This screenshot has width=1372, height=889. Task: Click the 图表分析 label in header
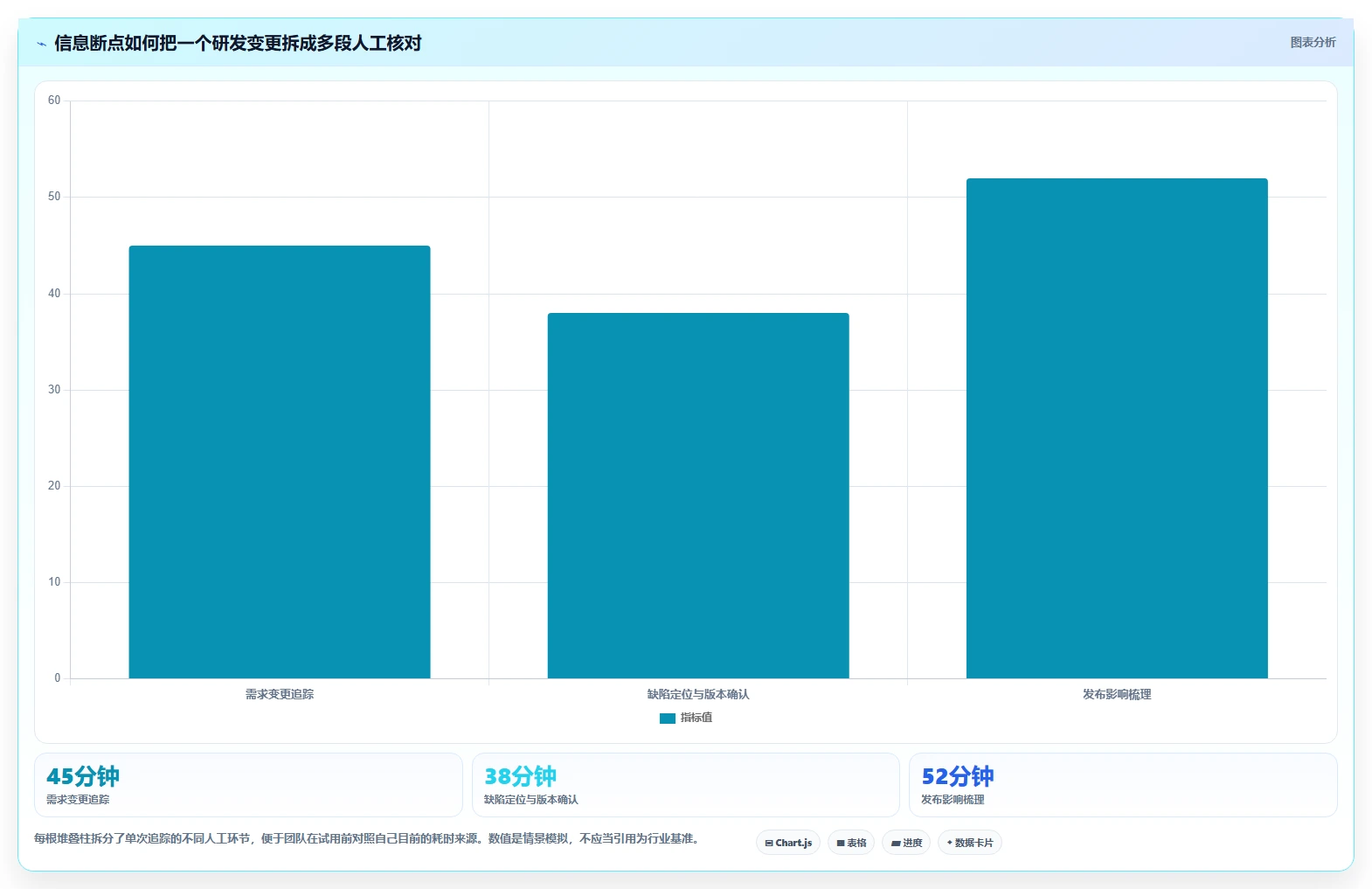(x=1313, y=42)
